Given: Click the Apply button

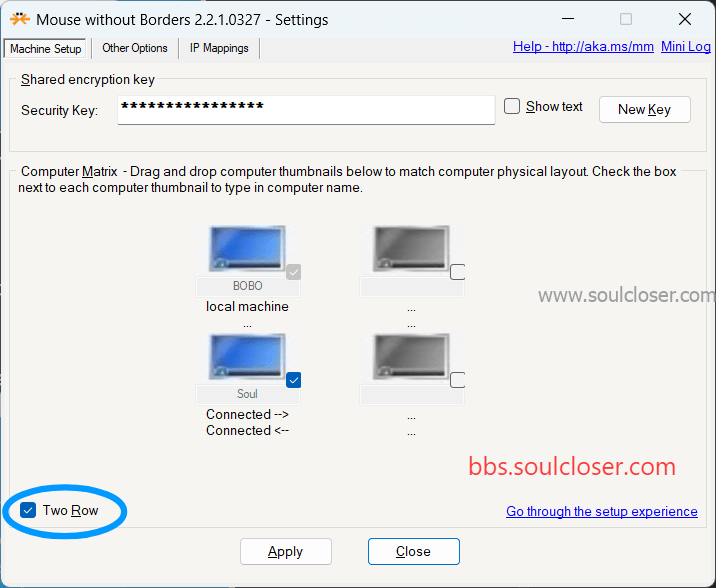Looking at the screenshot, I should coord(285,551).
